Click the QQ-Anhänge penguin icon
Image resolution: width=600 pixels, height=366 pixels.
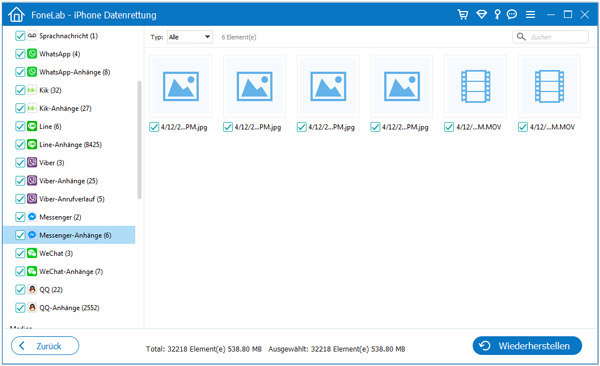tap(32, 307)
